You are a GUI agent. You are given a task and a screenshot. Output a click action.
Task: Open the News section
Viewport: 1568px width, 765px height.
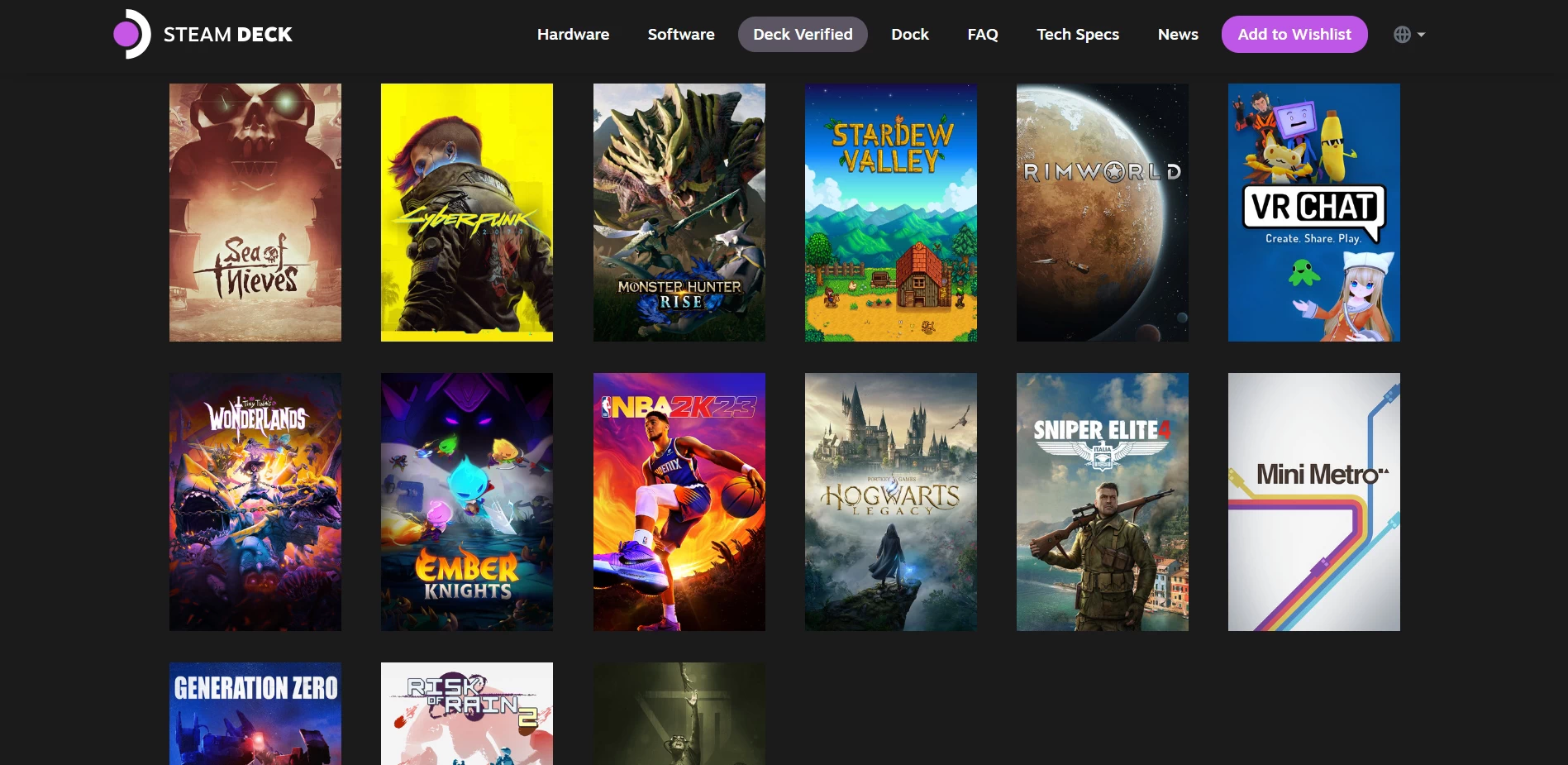pyautogui.click(x=1178, y=35)
